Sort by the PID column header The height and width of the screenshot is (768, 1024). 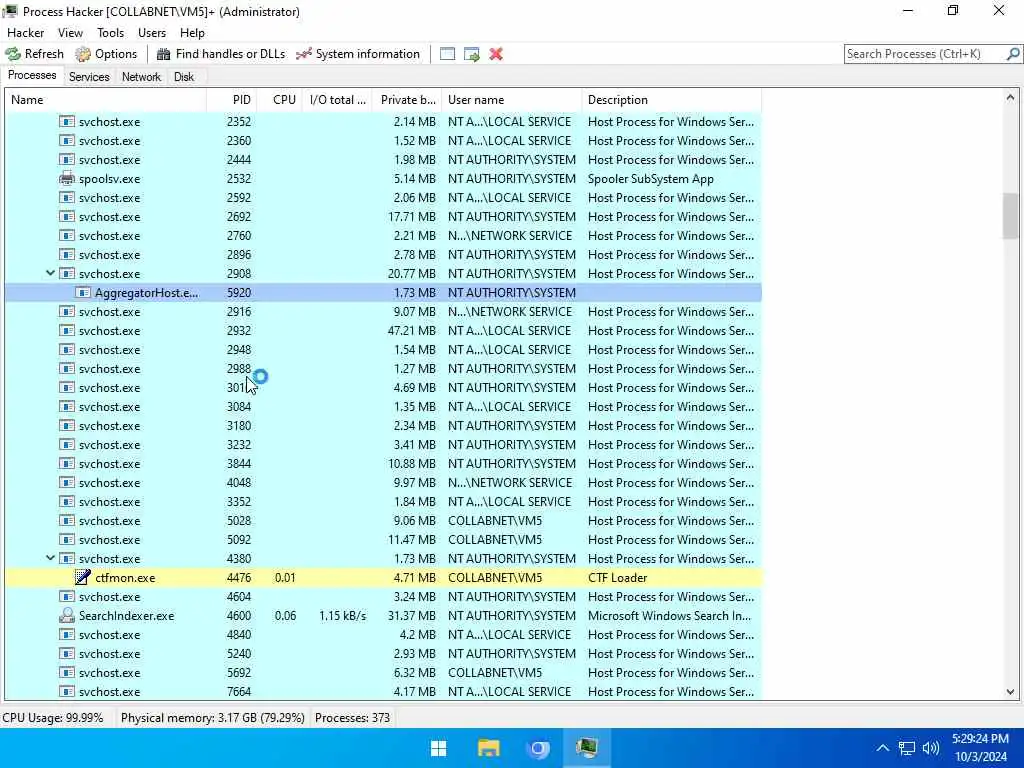(x=232, y=100)
